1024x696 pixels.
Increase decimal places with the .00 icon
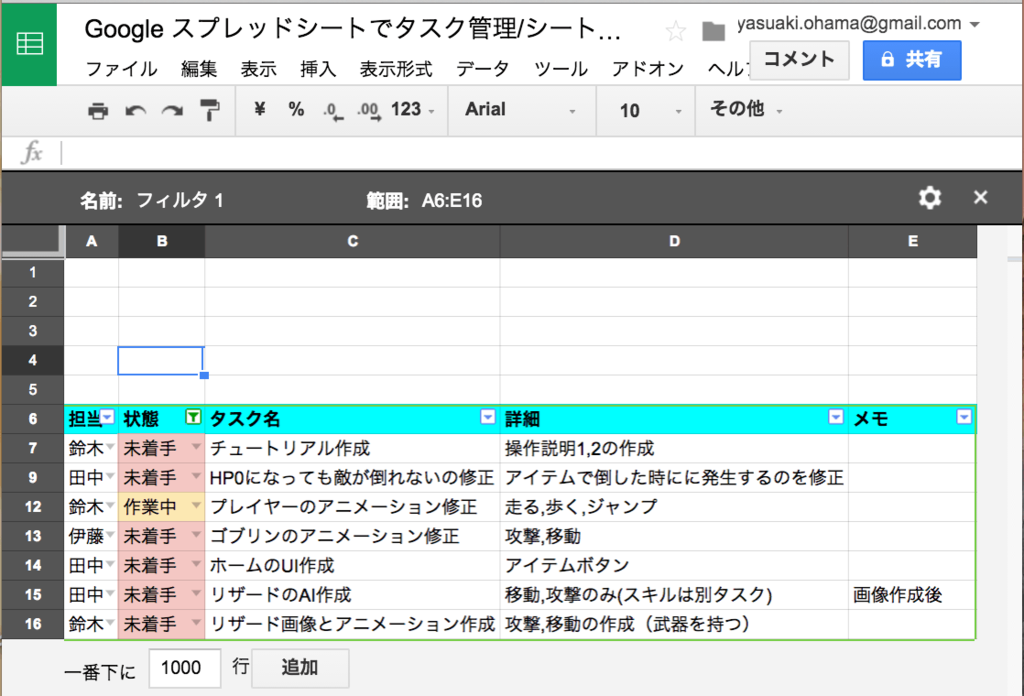[366, 110]
